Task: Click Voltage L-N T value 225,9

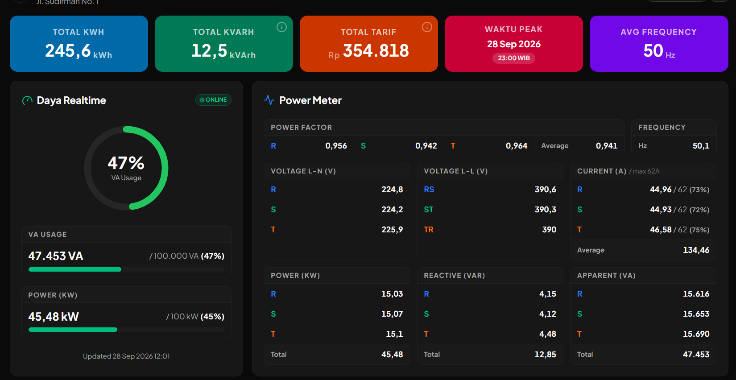Action: pyautogui.click(x=392, y=230)
